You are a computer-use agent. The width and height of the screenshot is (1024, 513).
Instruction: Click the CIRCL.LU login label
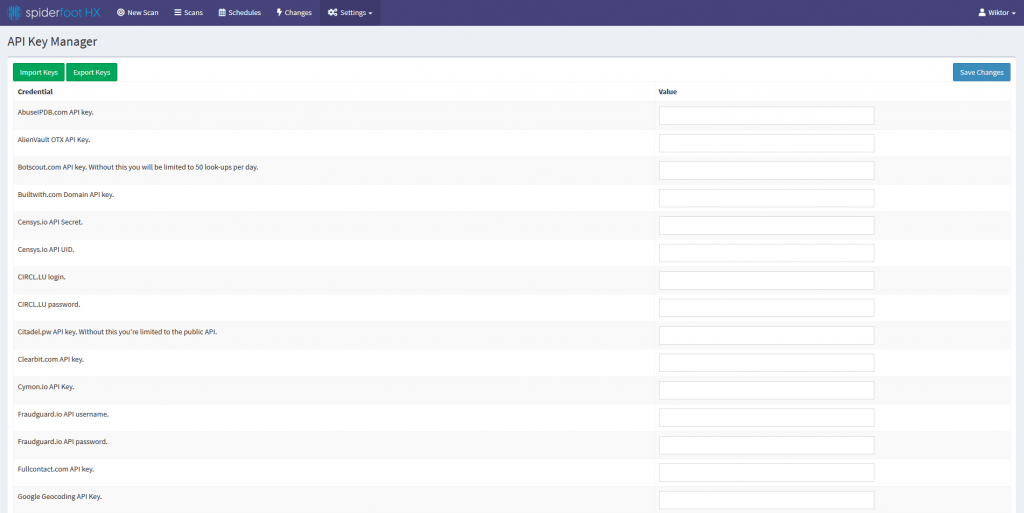tap(42, 277)
